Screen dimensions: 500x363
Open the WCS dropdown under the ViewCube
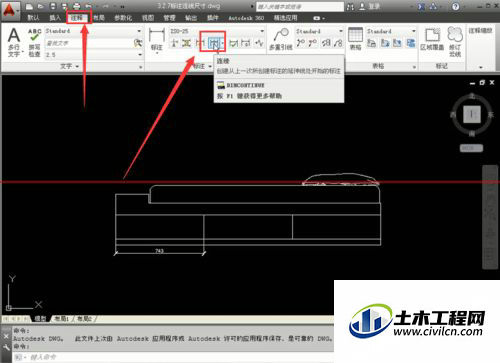coord(471,148)
